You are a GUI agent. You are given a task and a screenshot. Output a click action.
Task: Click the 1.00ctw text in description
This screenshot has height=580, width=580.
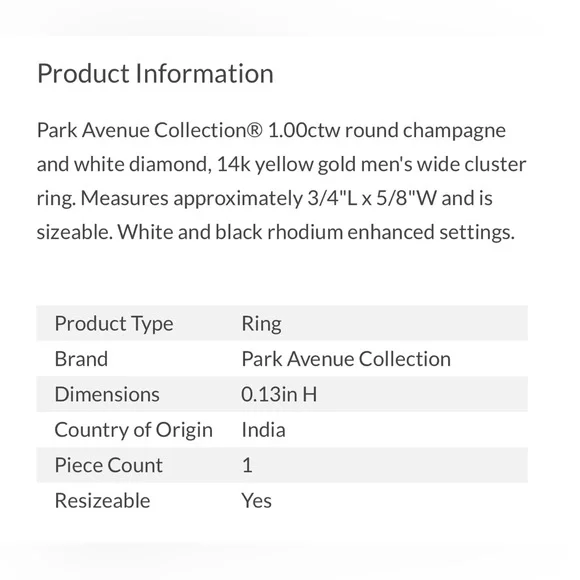[x=304, y=130]
